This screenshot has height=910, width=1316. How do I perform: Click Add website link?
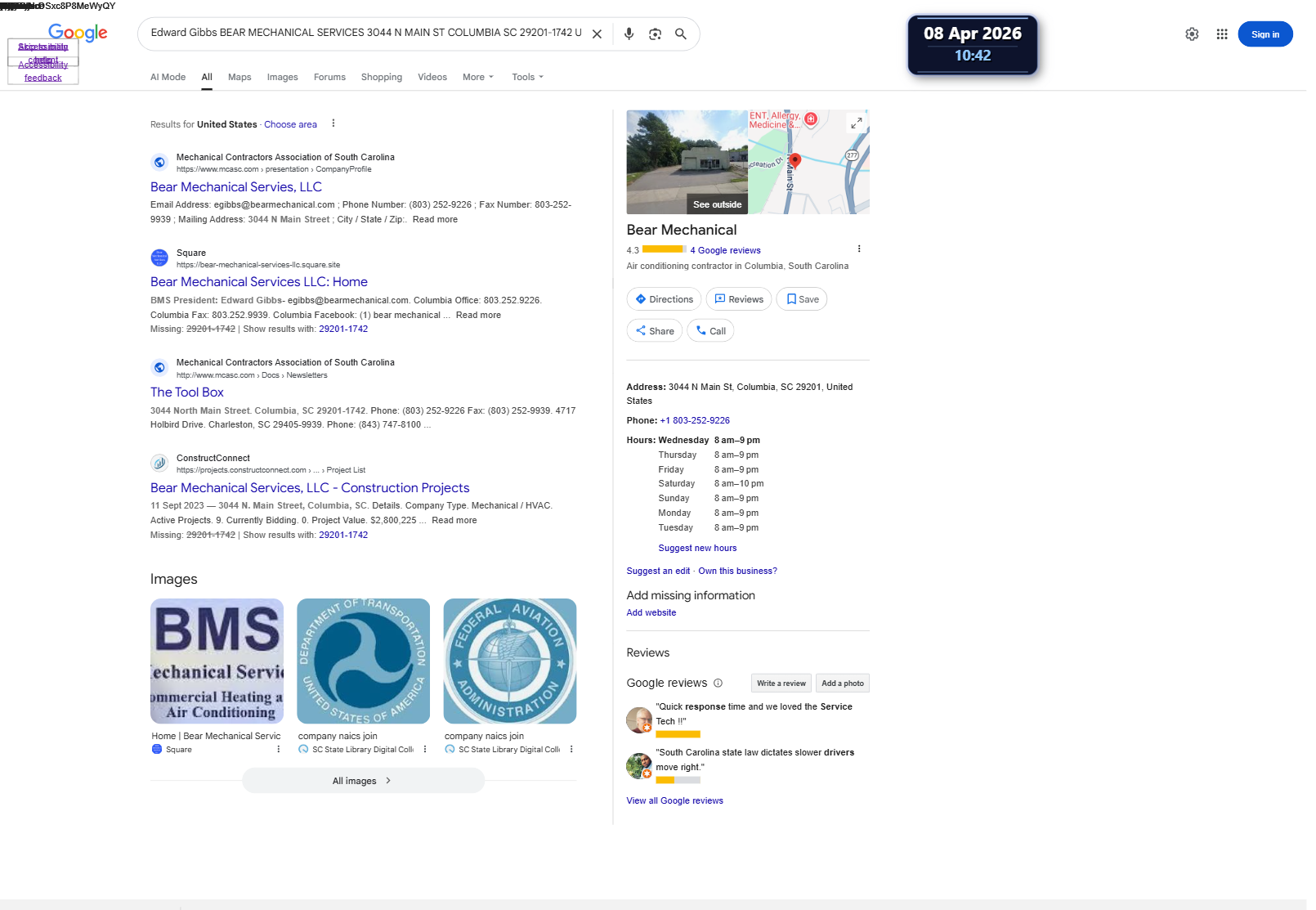(651, 612)
